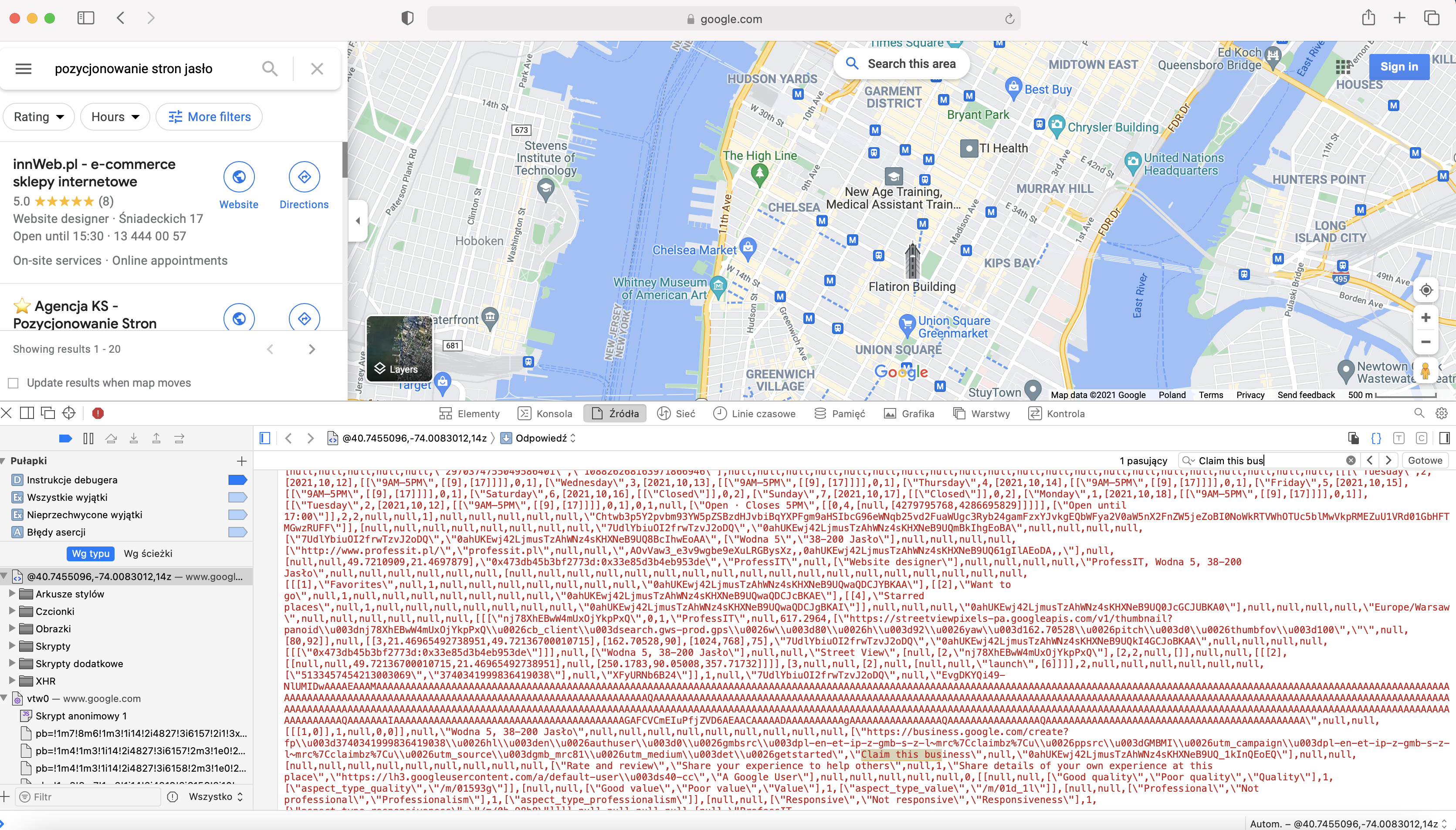Toggle Wszystkie wyjątki breakpoint
Screen dimensions: 1456x830
[x=237, y=497]
